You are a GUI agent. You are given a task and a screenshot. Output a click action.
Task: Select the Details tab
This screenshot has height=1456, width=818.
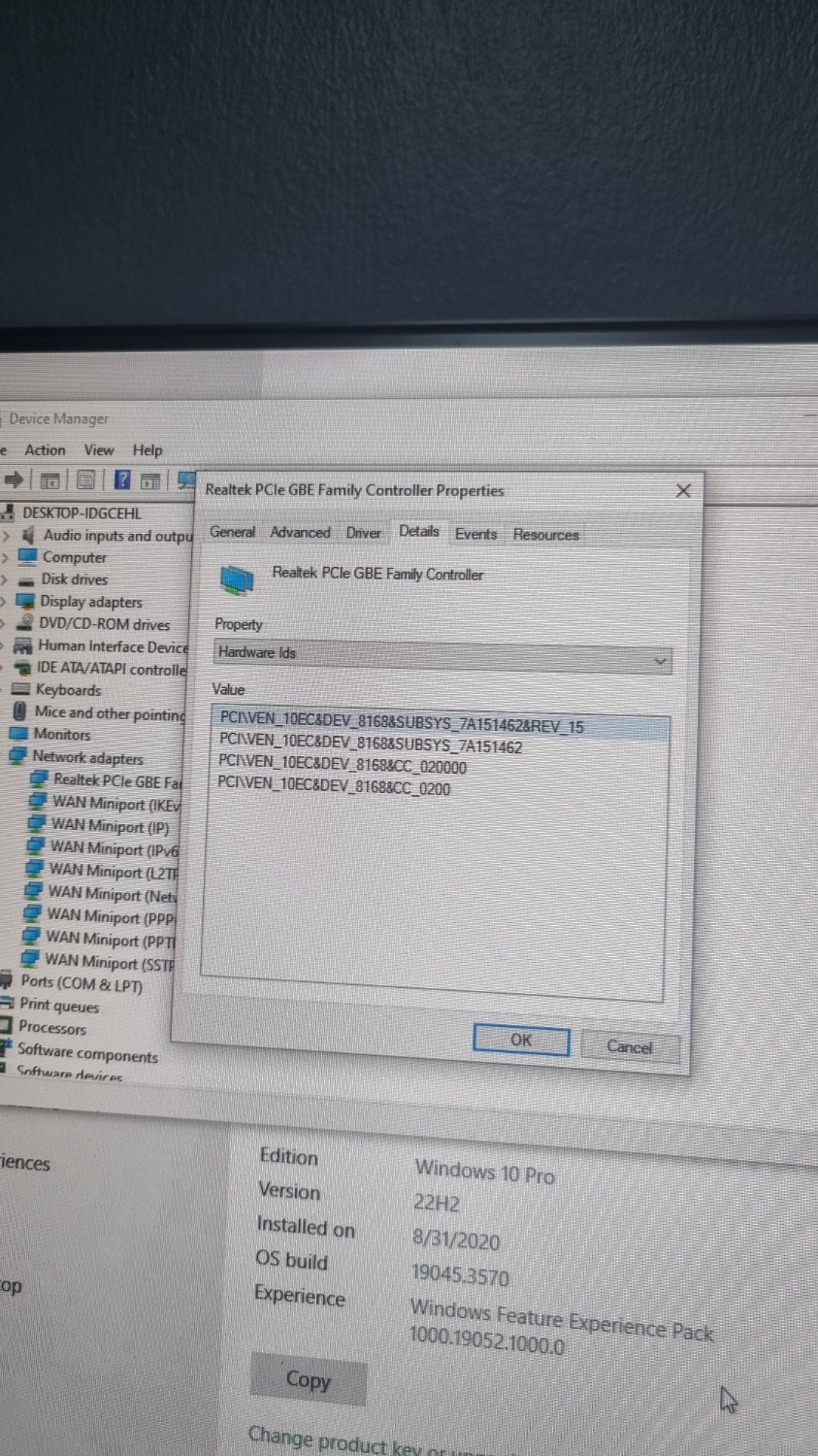(419, 531)
